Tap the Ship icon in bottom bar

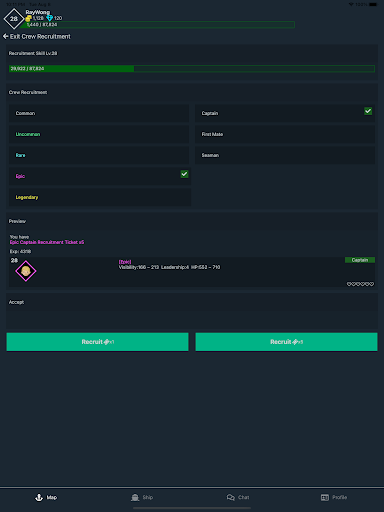click(135, 497)
